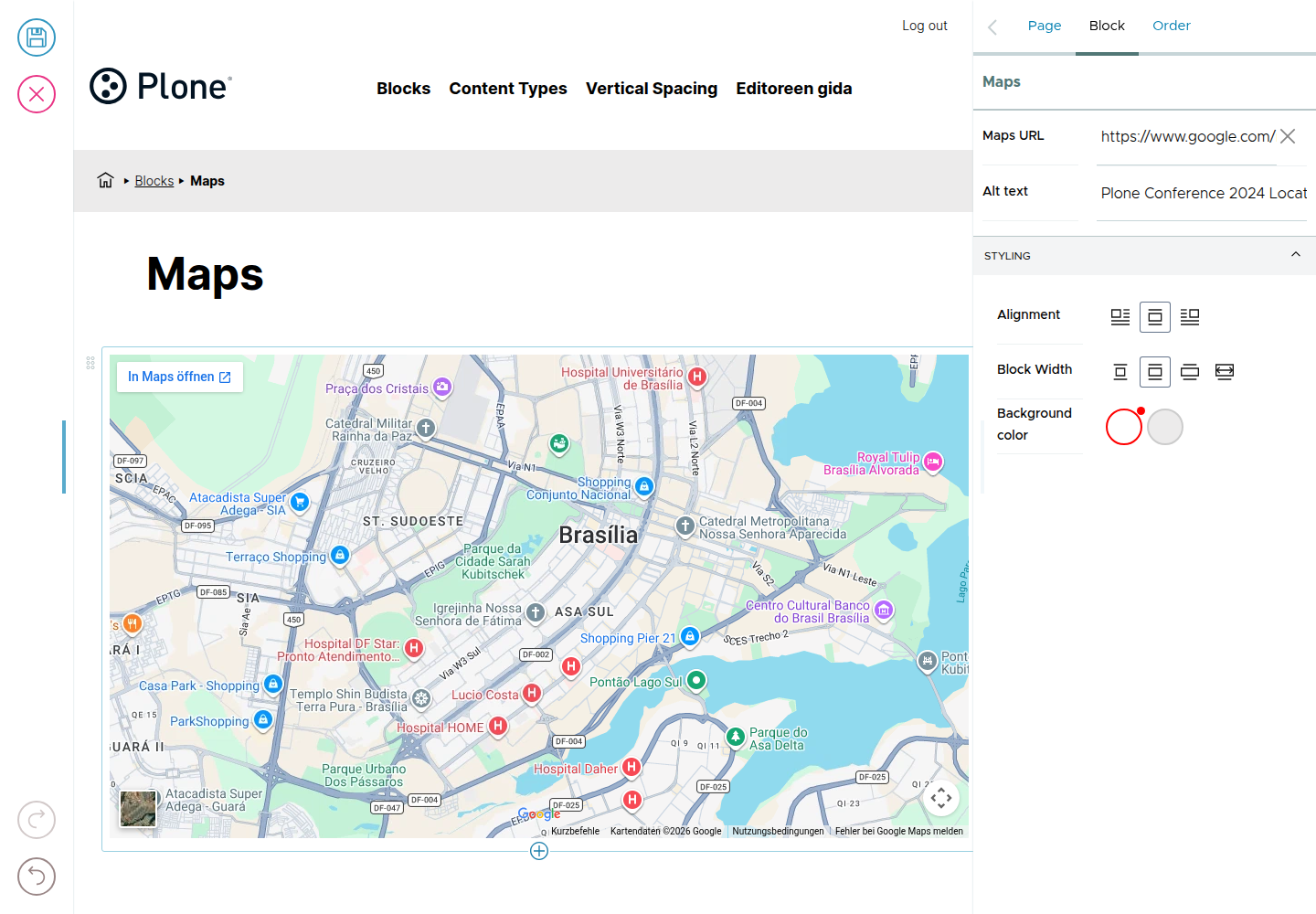The width and height of the screenshot is (1316, 914).
Task: Click Fehler bei Google Maps melden
Action: pyautogui.click(x=899, y=831)
